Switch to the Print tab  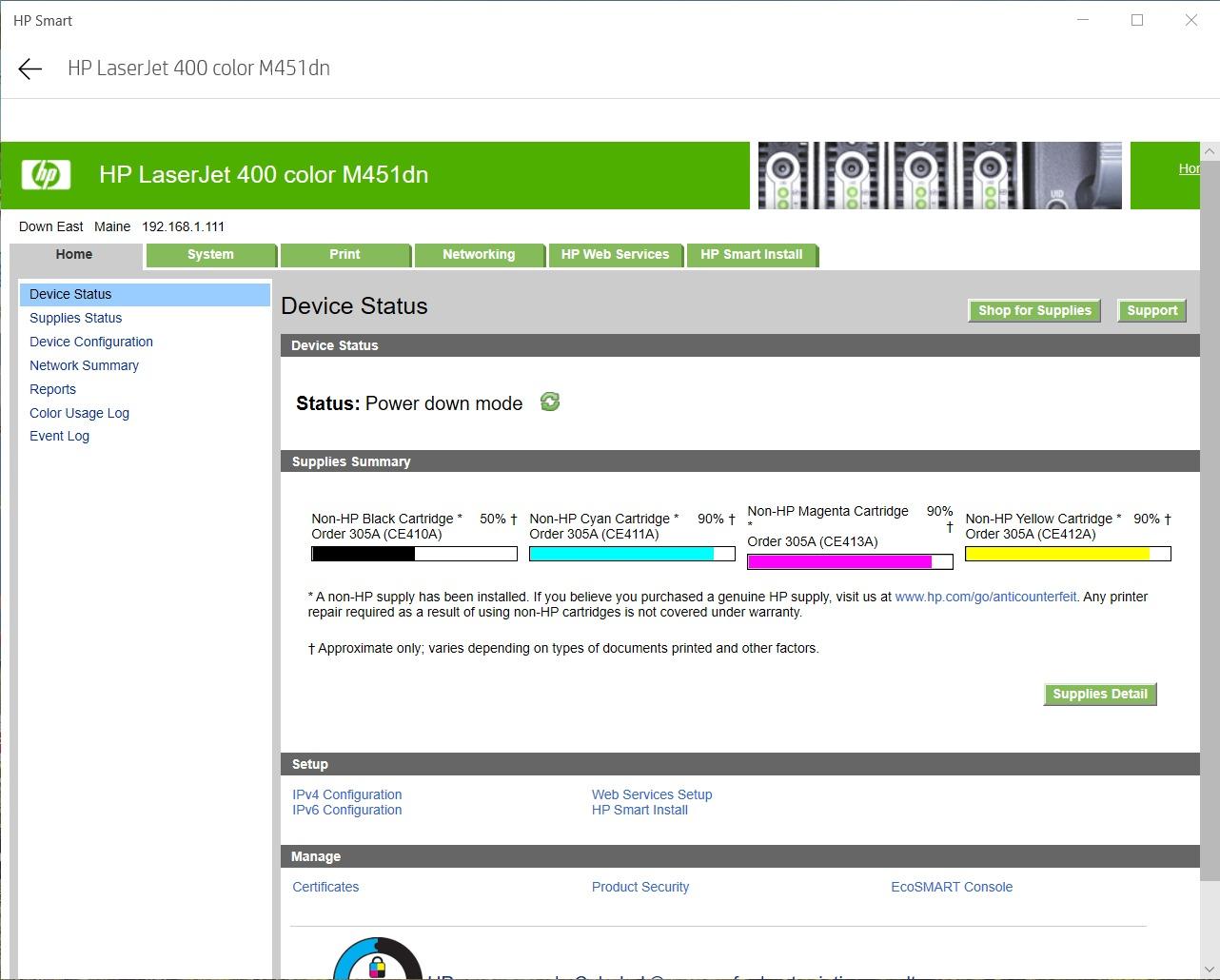(344, 255)
